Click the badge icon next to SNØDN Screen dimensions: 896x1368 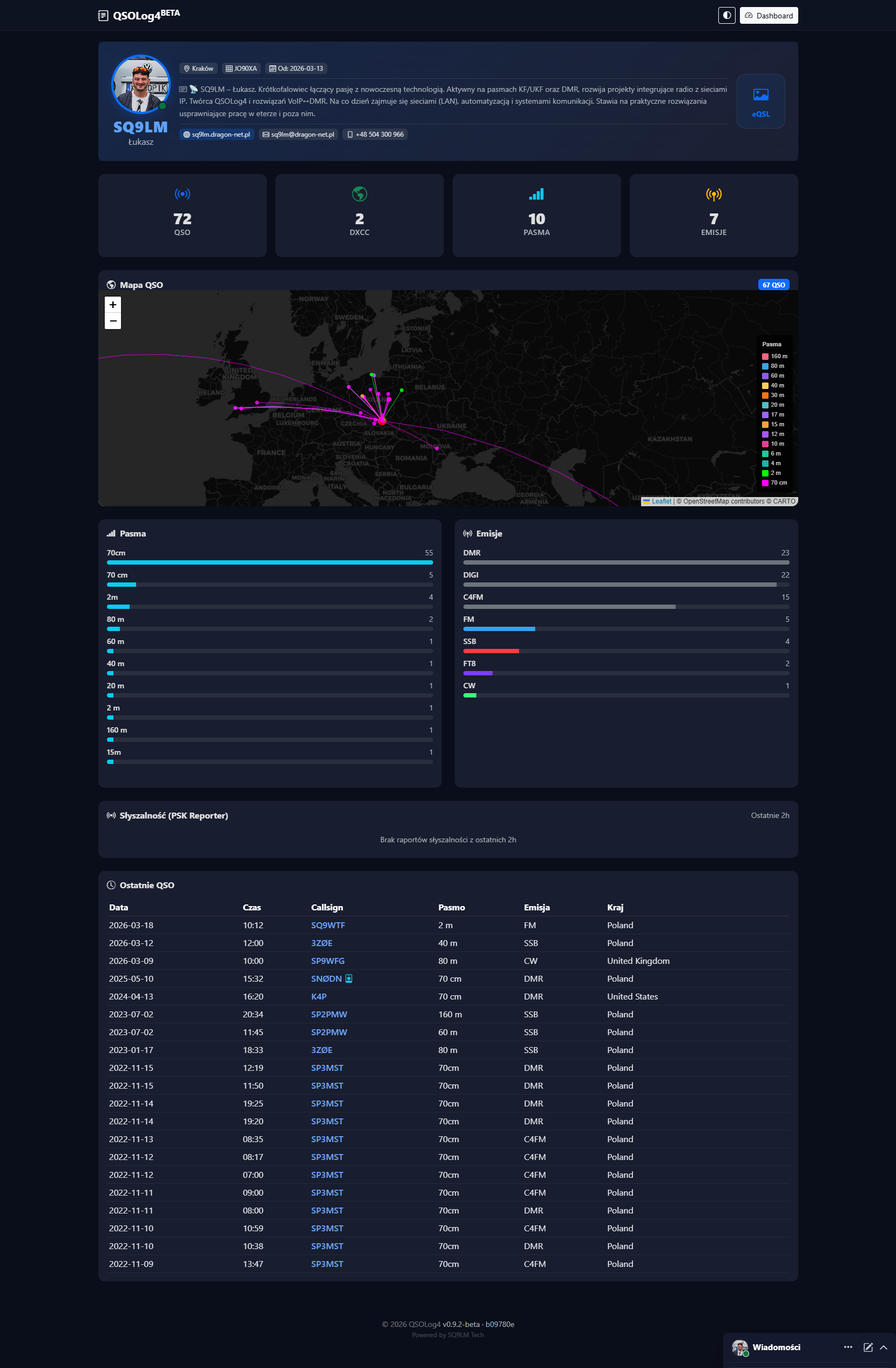point(349,978)
